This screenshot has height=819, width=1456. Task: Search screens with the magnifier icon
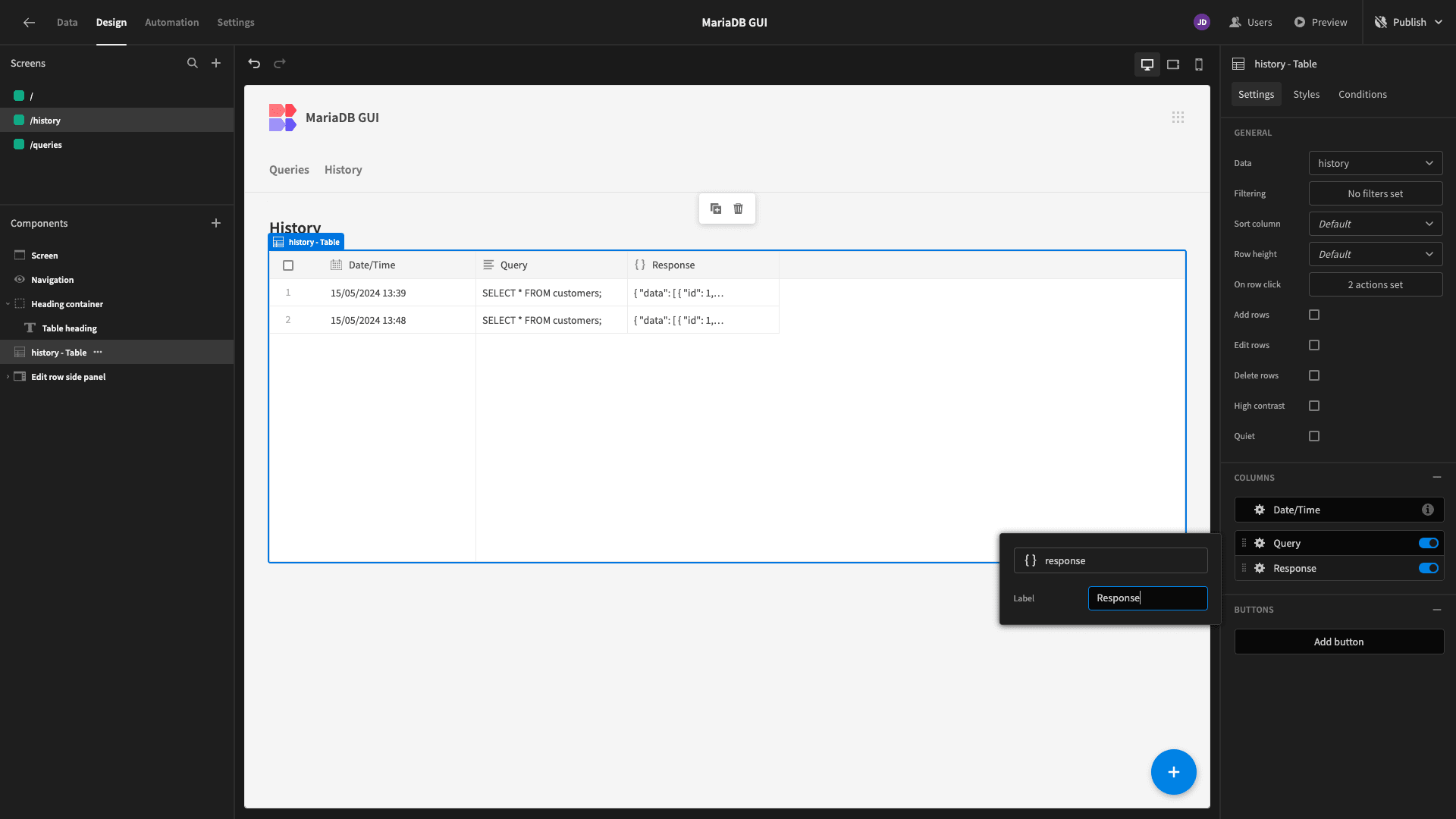click(193, 63)
